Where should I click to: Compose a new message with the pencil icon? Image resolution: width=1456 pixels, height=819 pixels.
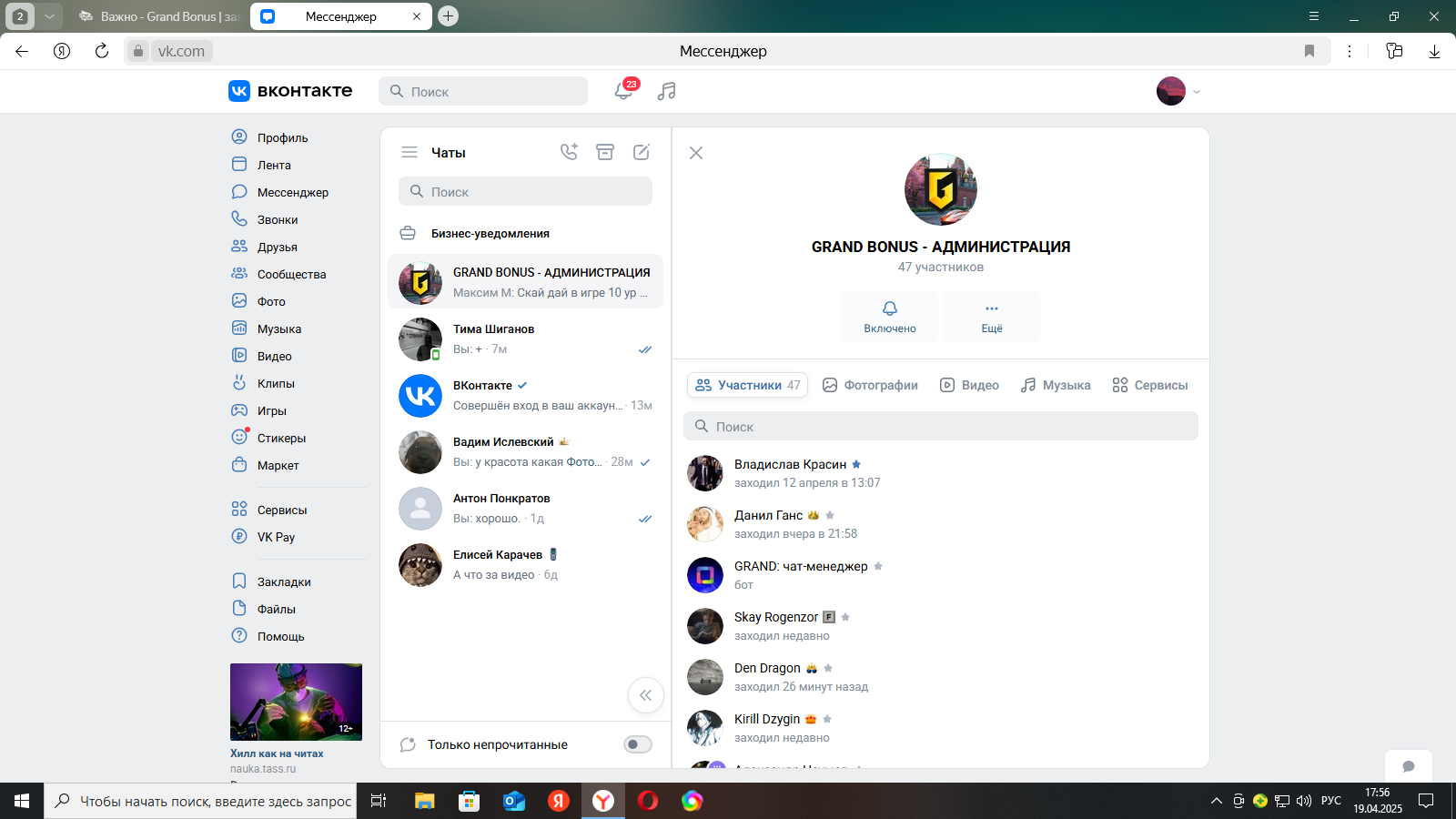click(x=642, y=152)
